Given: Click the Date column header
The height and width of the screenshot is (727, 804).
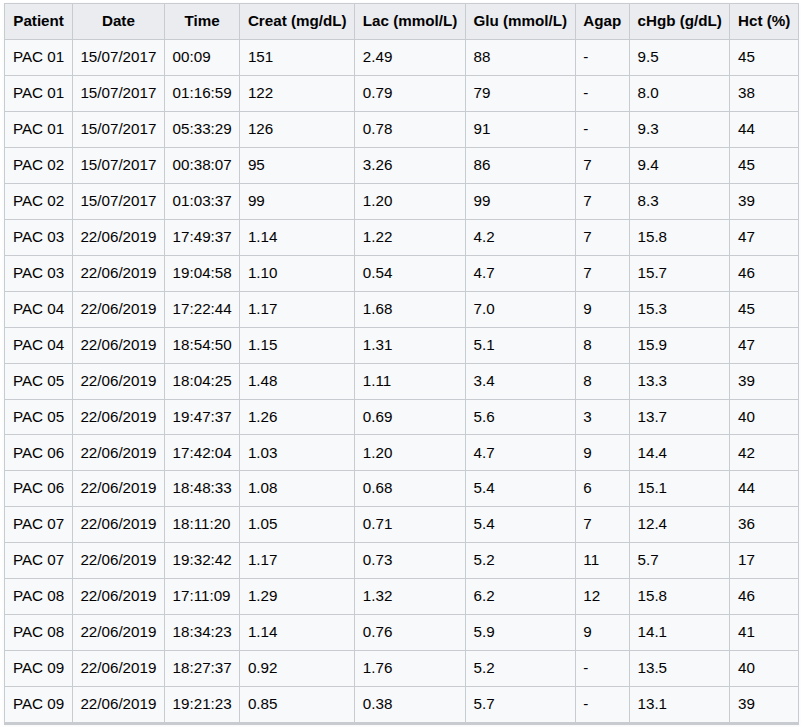Looking at the screenshot, I should tap(118, 22).
